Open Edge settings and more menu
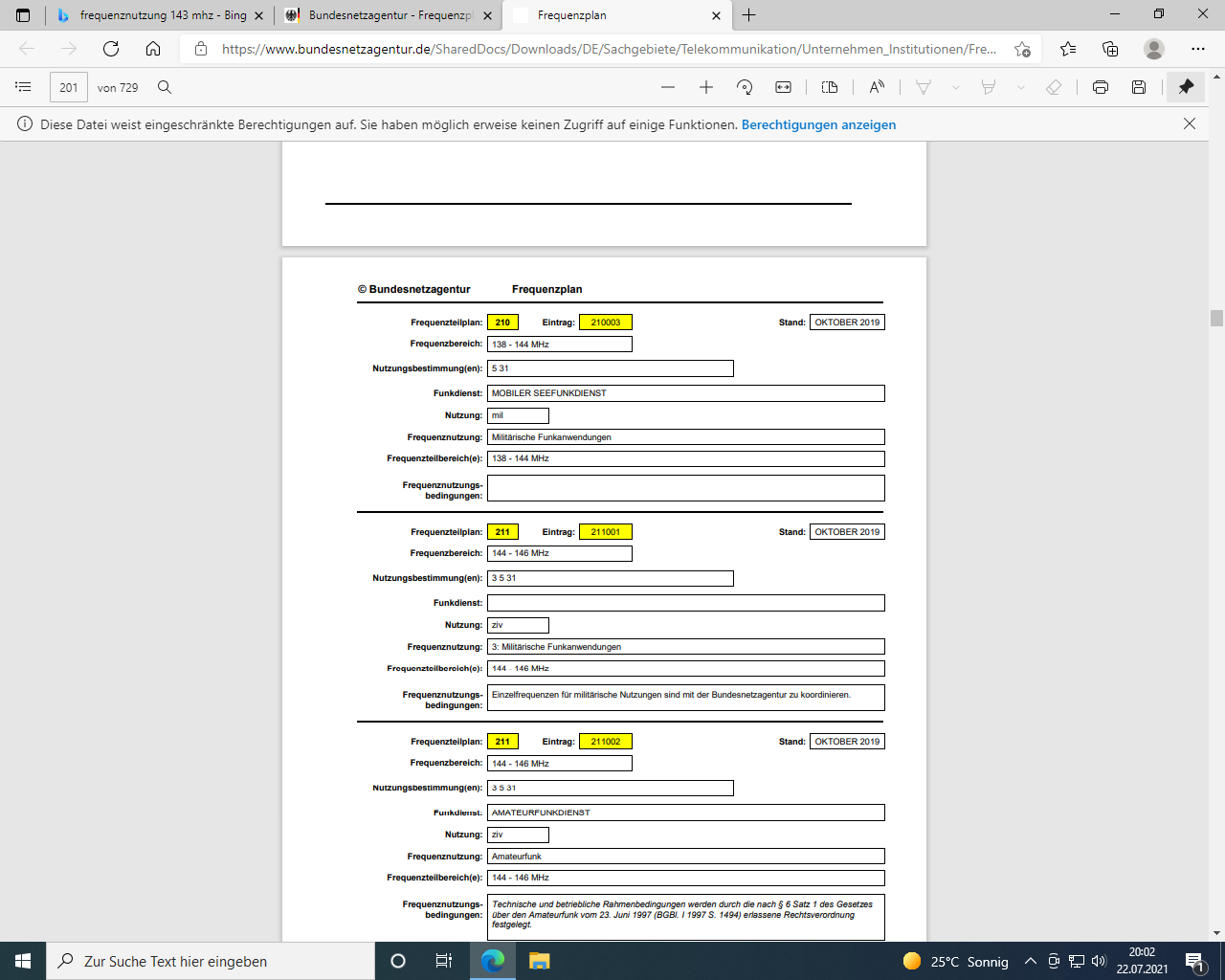Viewport: 1225px width, 980px height. click(x=1198, y=49)
